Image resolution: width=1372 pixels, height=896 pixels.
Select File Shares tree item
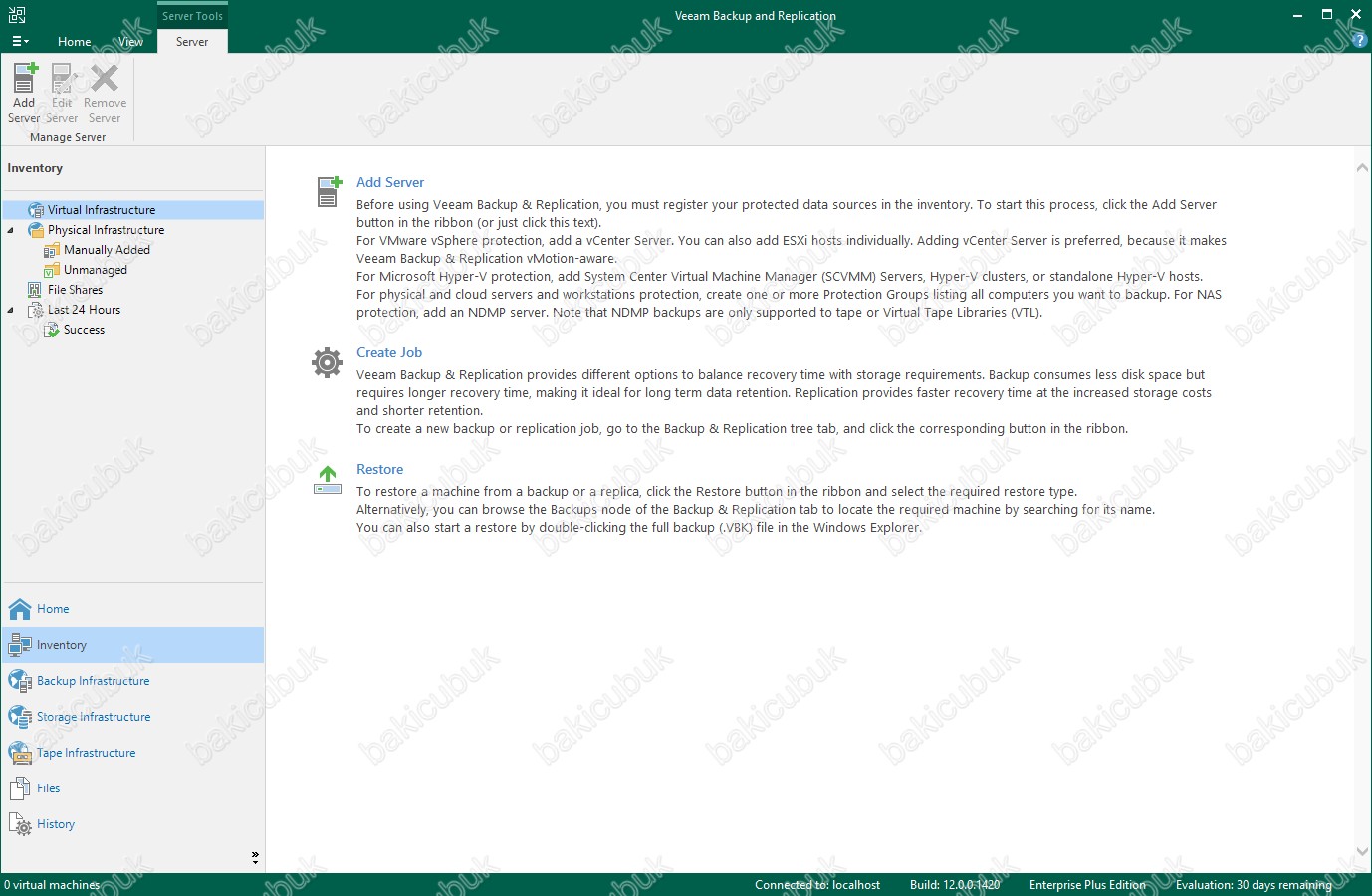tap(75, 290)
